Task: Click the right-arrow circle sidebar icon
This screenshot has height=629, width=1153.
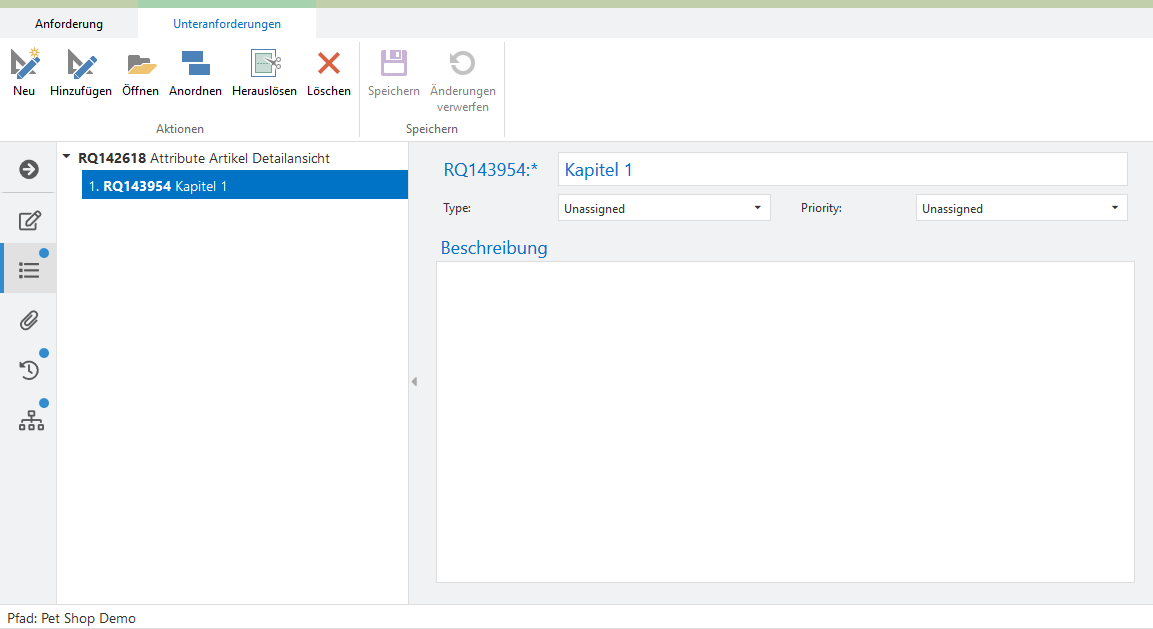Action: coord(29,170)
